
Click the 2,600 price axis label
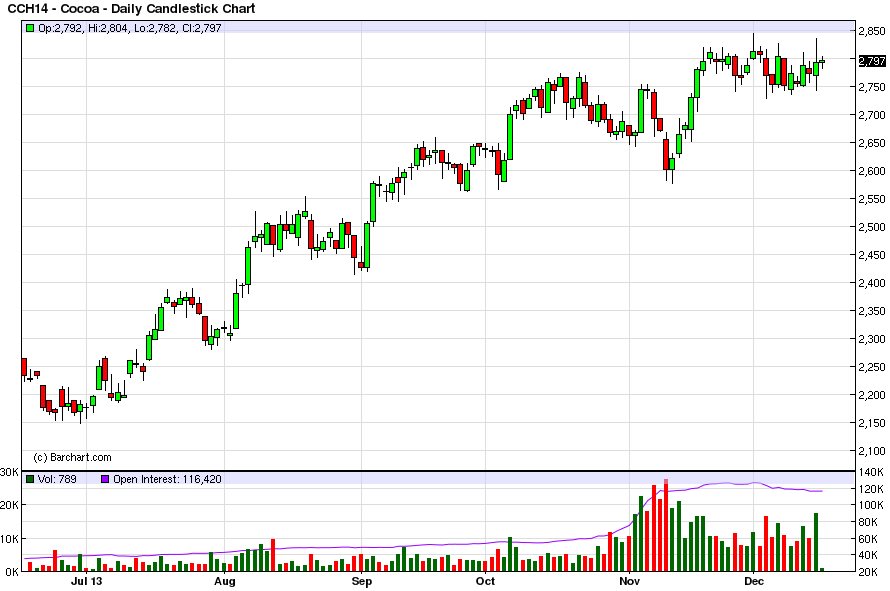pos(872,171)
